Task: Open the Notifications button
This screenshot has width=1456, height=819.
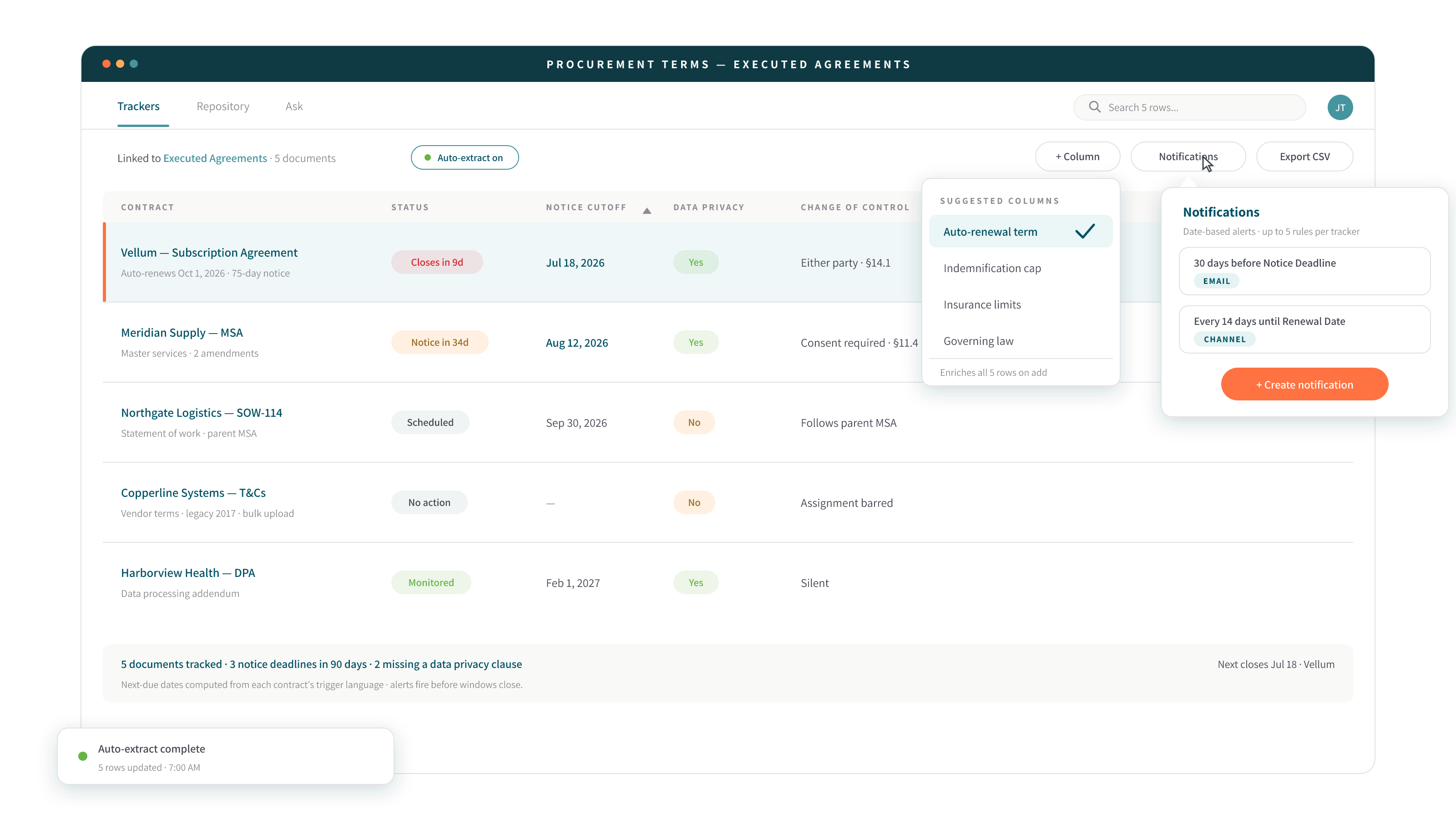Action: click(x=1188, y=157)
